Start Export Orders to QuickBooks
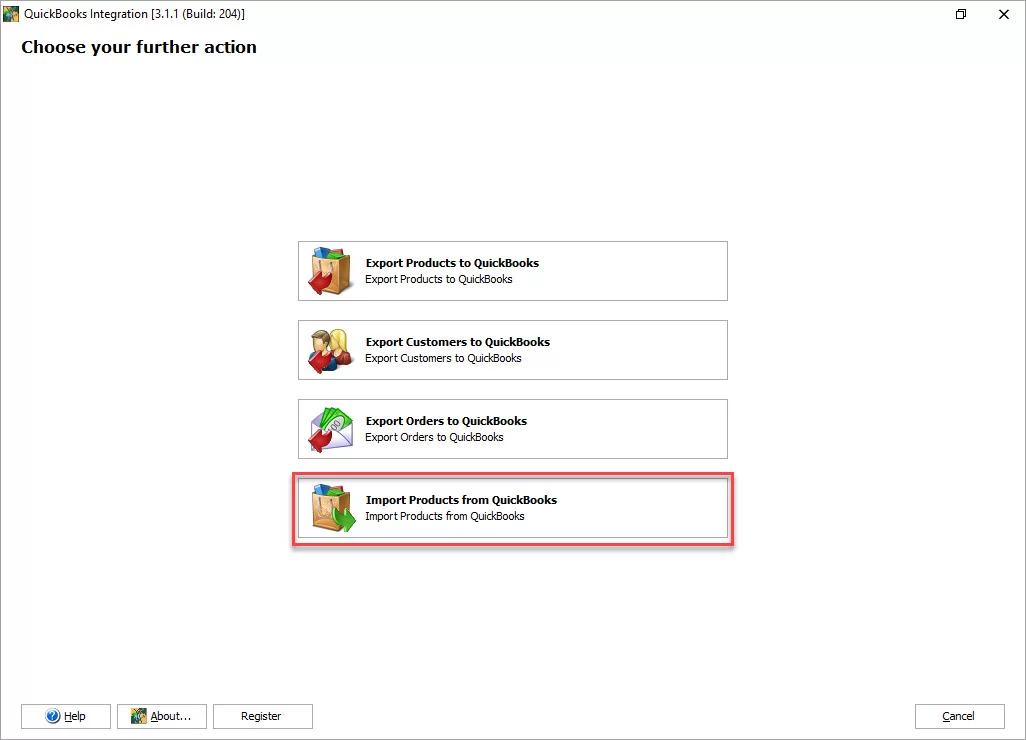 (512, 429)
